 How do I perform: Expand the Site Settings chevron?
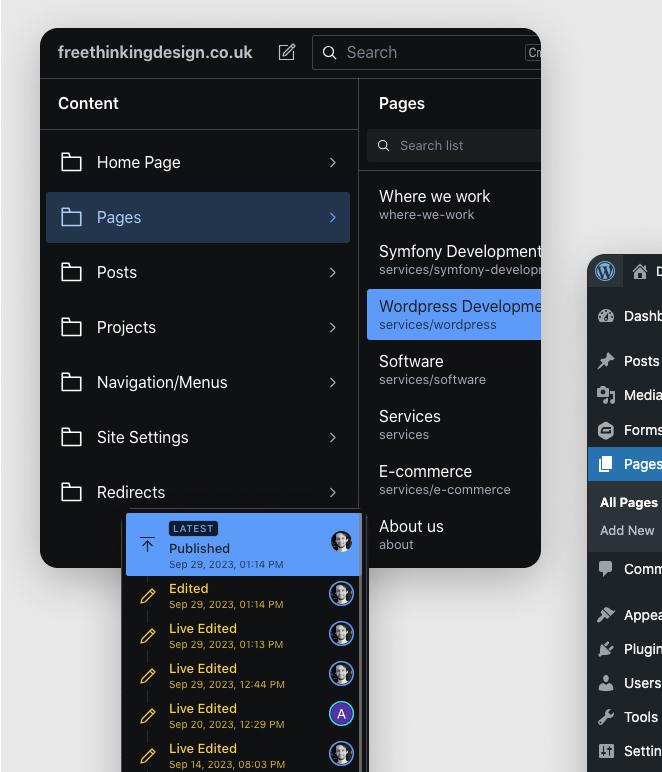coord(333,438)
